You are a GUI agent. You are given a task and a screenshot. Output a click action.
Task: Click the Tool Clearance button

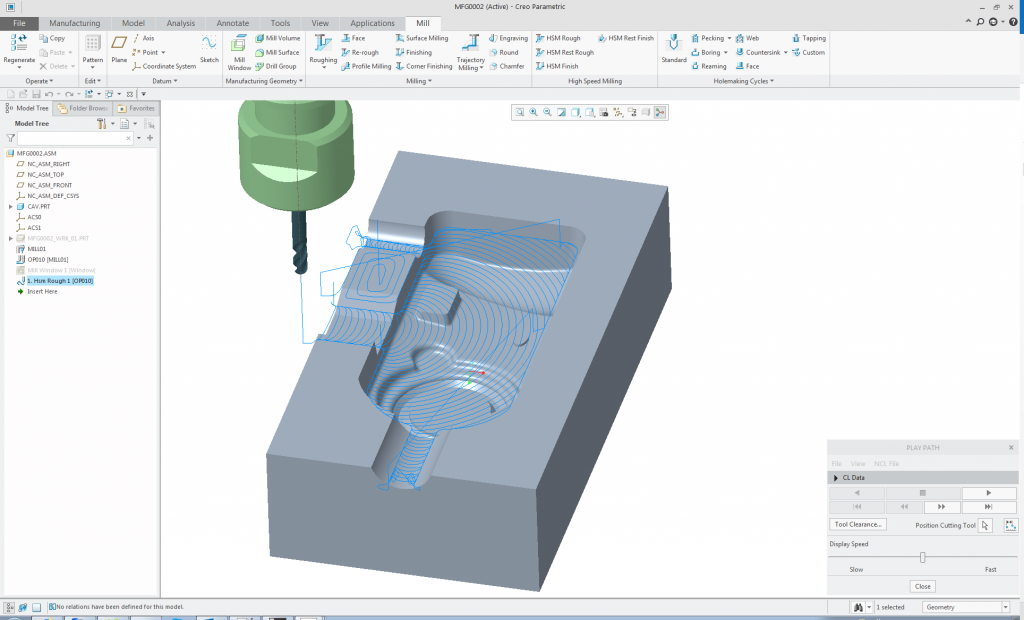click(x=857, y=523)
